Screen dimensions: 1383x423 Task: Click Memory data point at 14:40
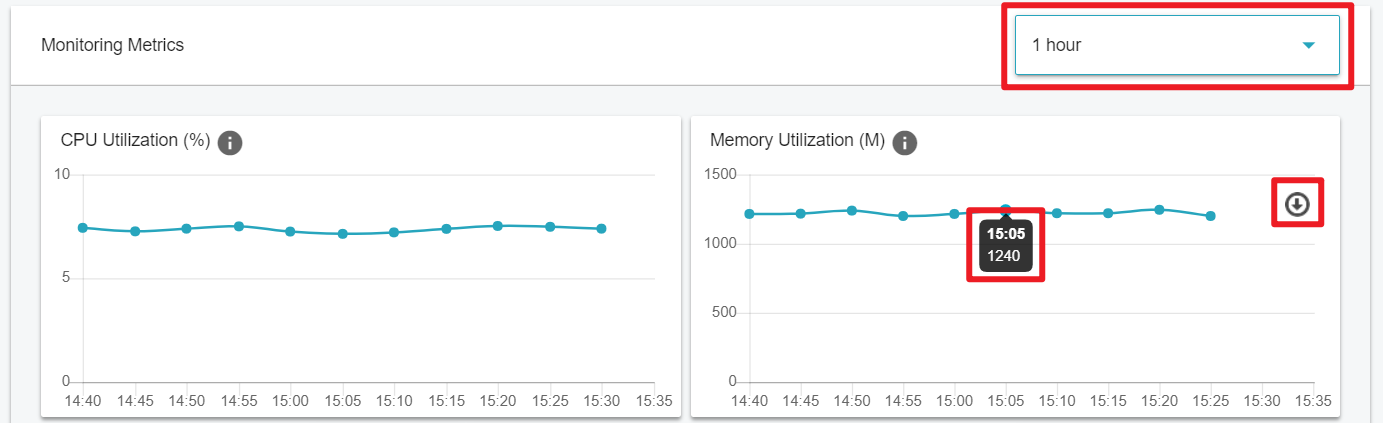pos(749,214)
